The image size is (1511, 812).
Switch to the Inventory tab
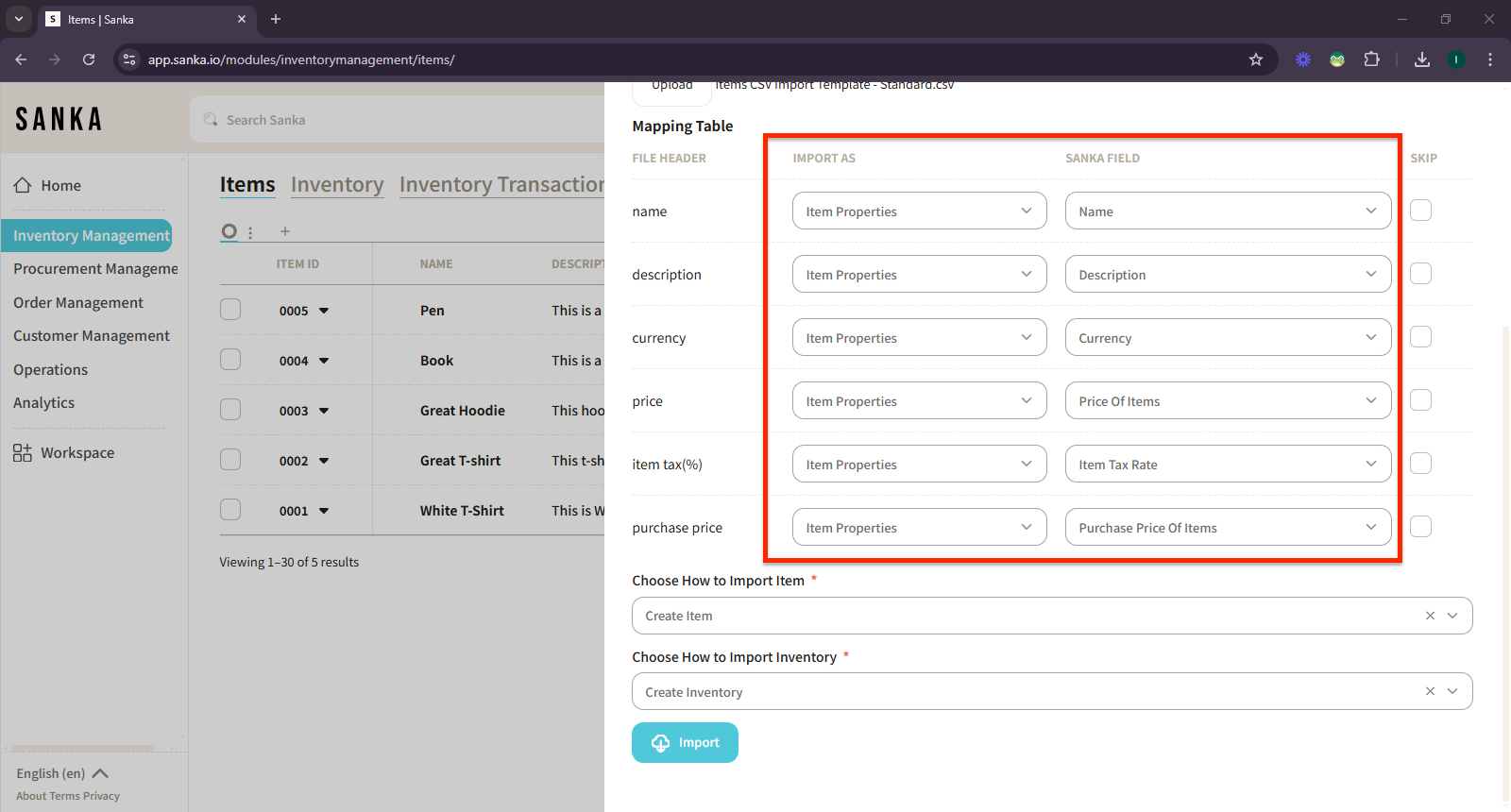(x=337, y=185)
